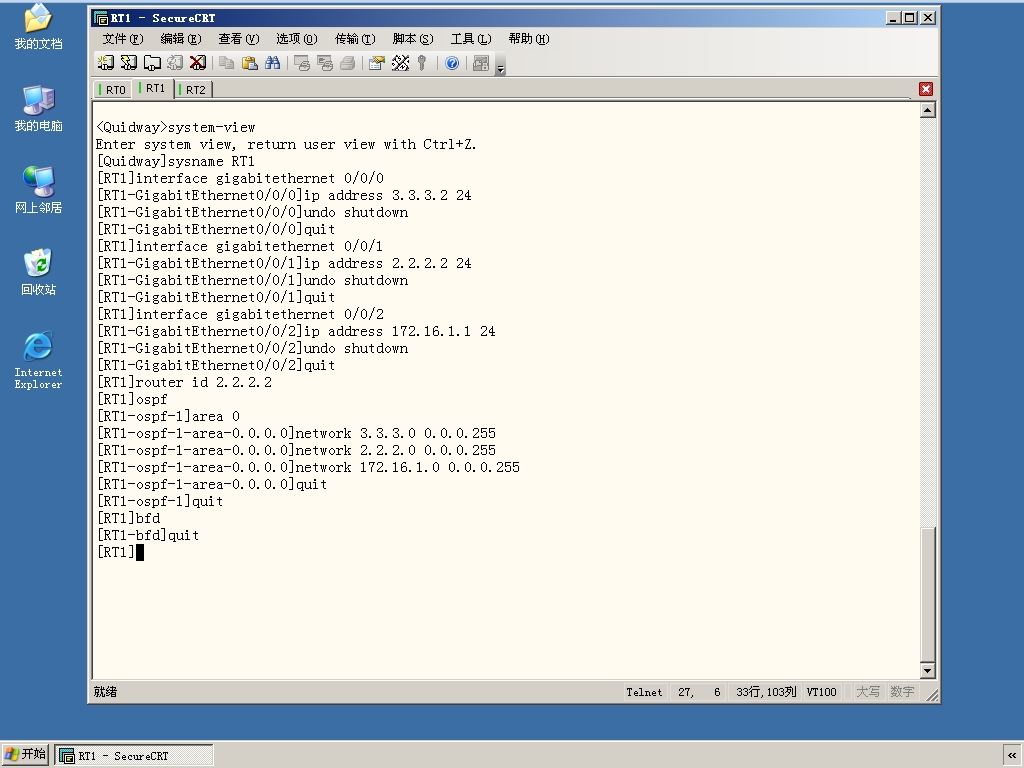Click the Quick Connect lightning icon

129,63
